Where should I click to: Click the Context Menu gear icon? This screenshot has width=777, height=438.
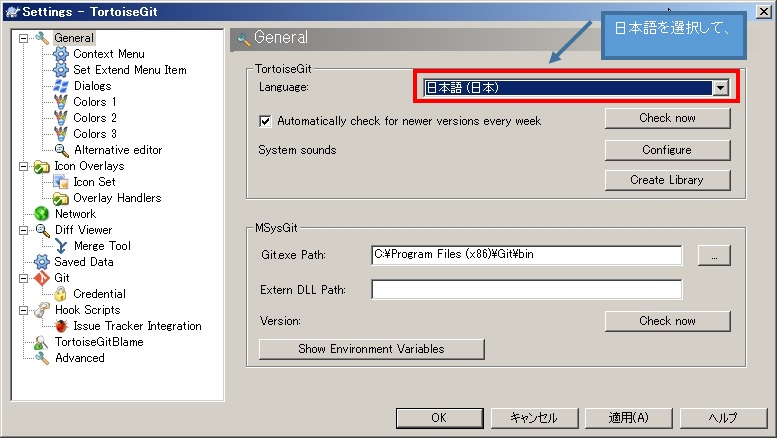61,54
